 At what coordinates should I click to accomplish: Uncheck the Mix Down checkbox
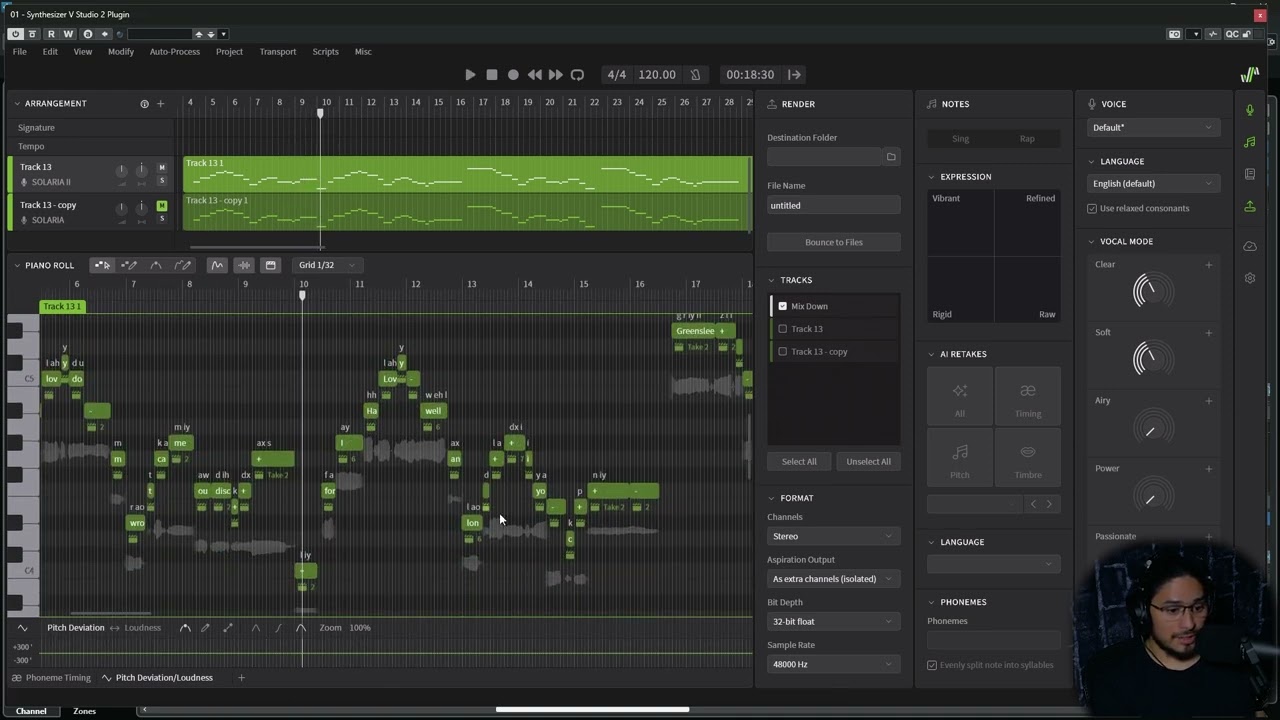[783, 306]
